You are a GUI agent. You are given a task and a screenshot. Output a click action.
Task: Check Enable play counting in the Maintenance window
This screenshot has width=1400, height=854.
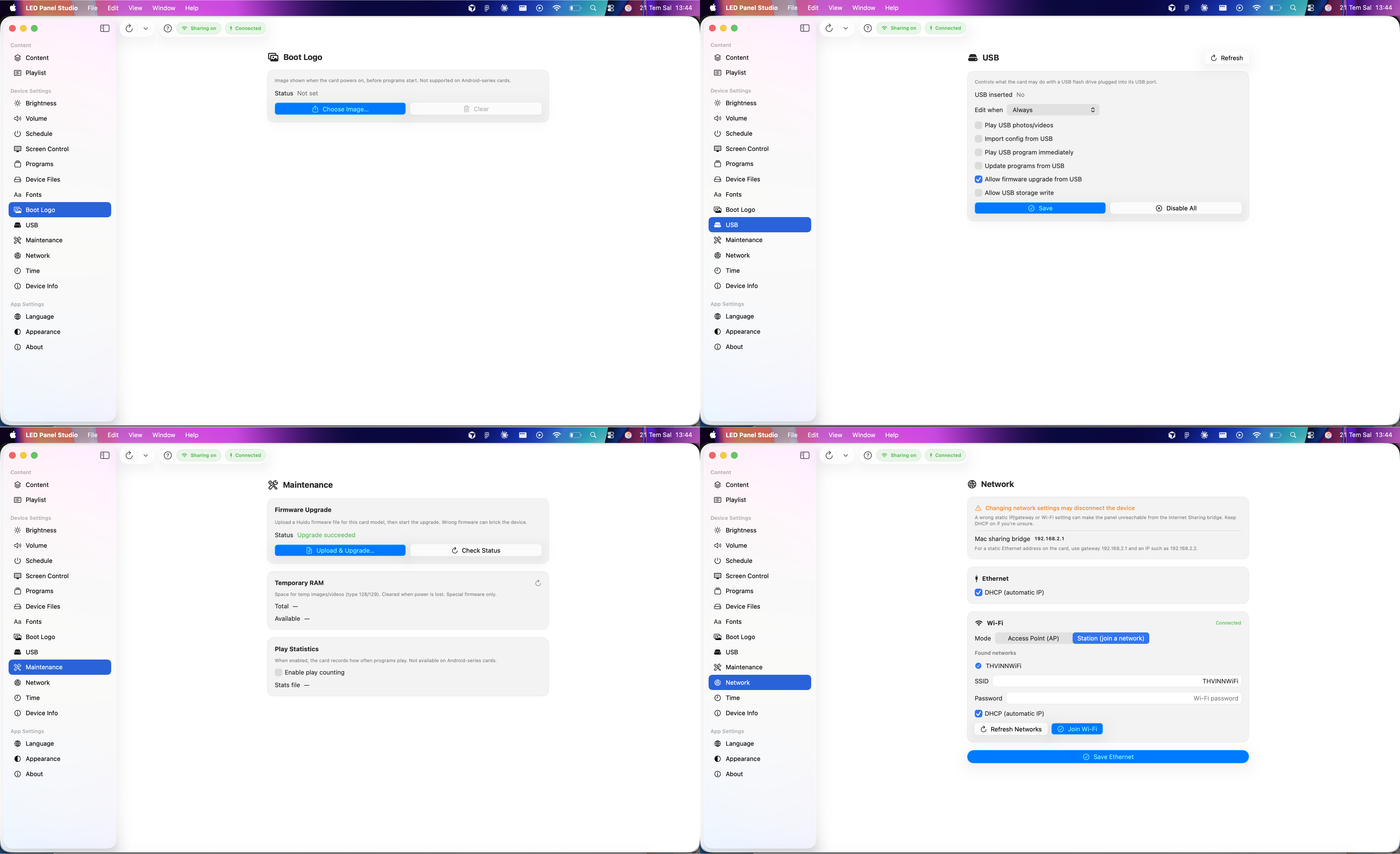coord(278,672)
